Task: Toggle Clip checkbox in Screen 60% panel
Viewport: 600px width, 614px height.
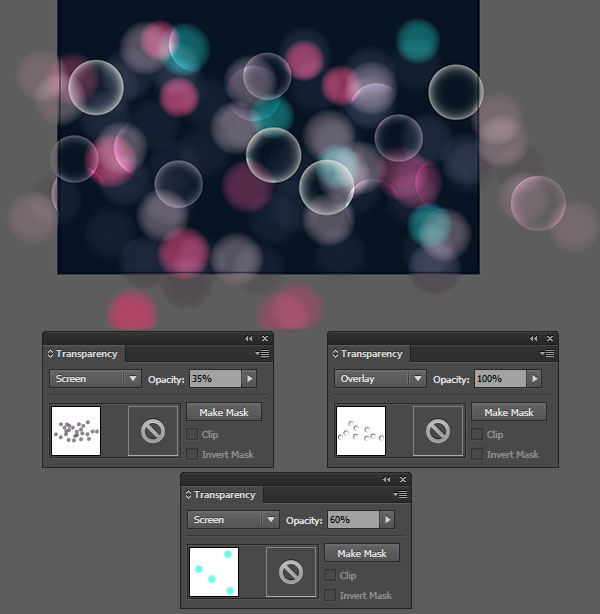Action: pyautogui.click(x=330, y=575)
